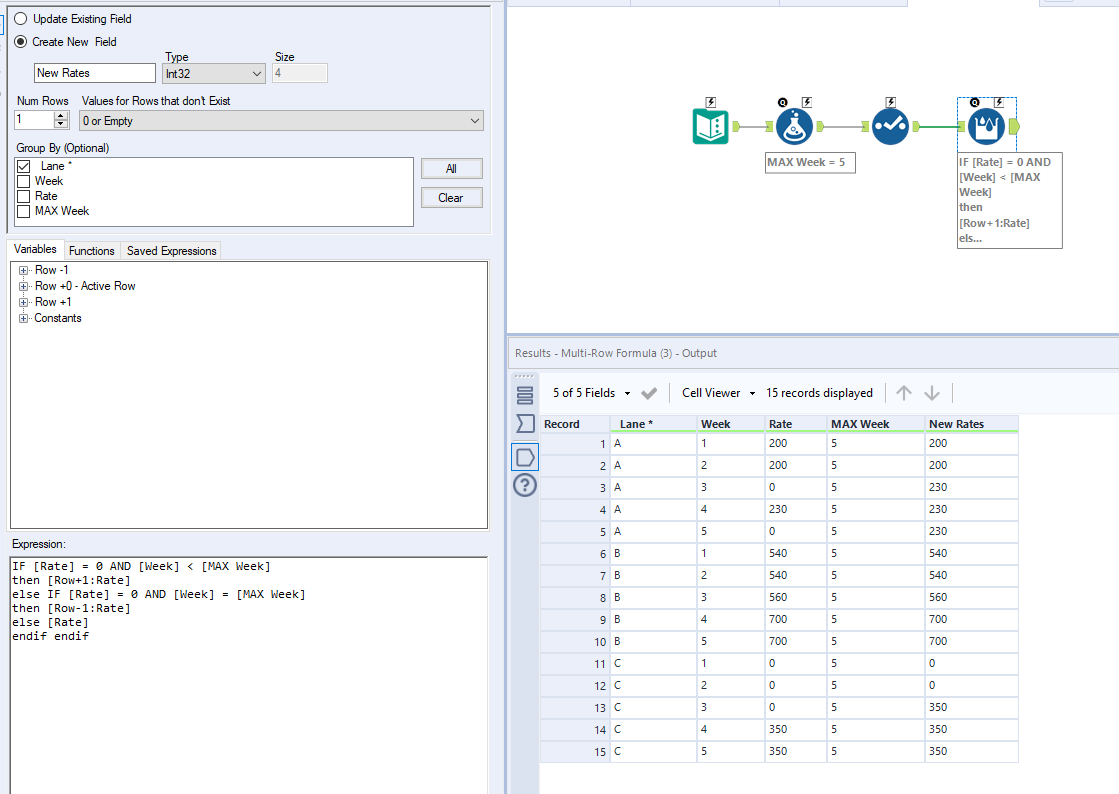Uncheck the Lane * group by checkbox
The width and height of the screenshot is (1119, 794).
pos(22,166)
